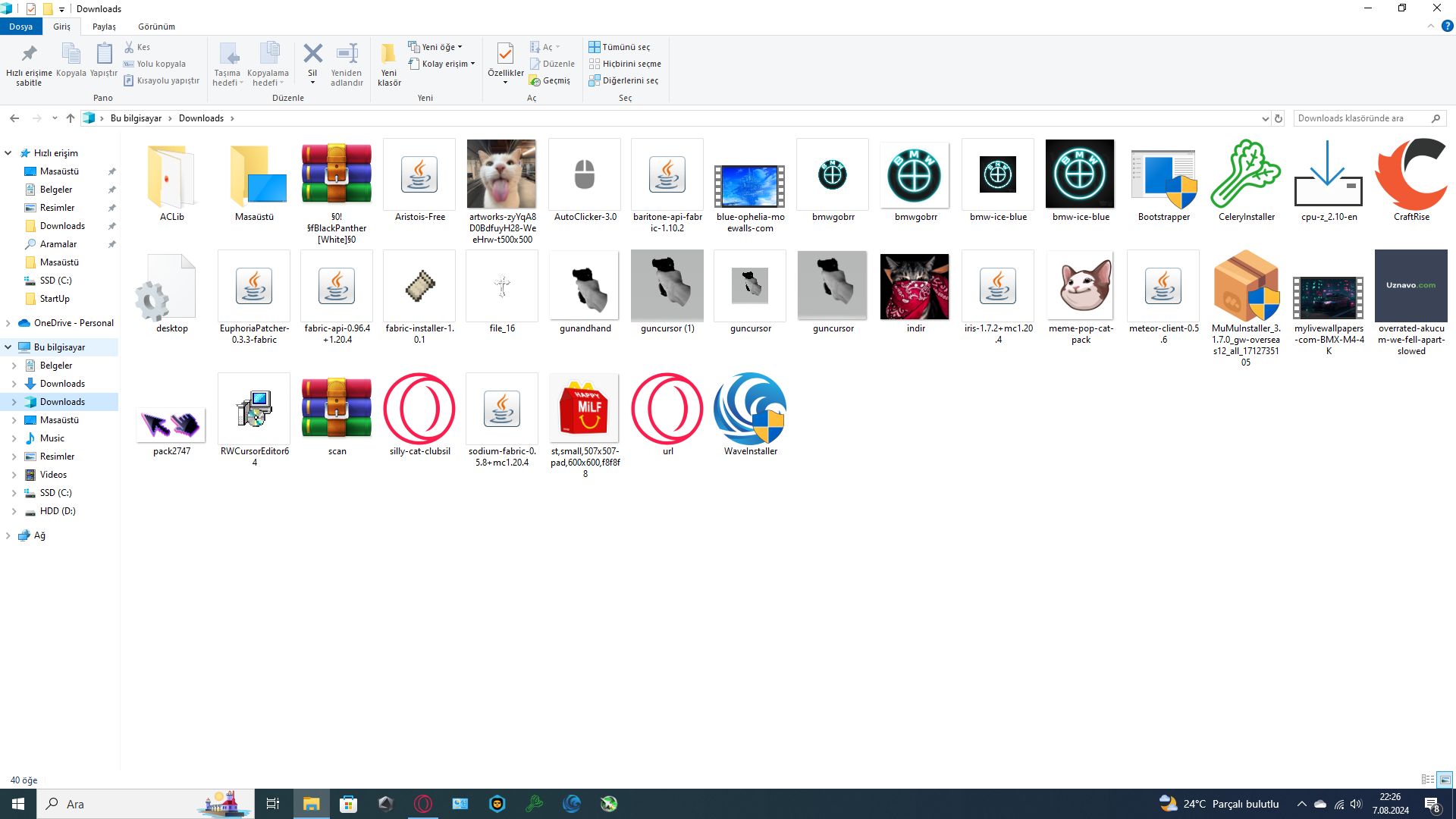Click the refresh icon beside address bar
The height and width of the screenshot is (819, 1456).
tap(1279, 118)
